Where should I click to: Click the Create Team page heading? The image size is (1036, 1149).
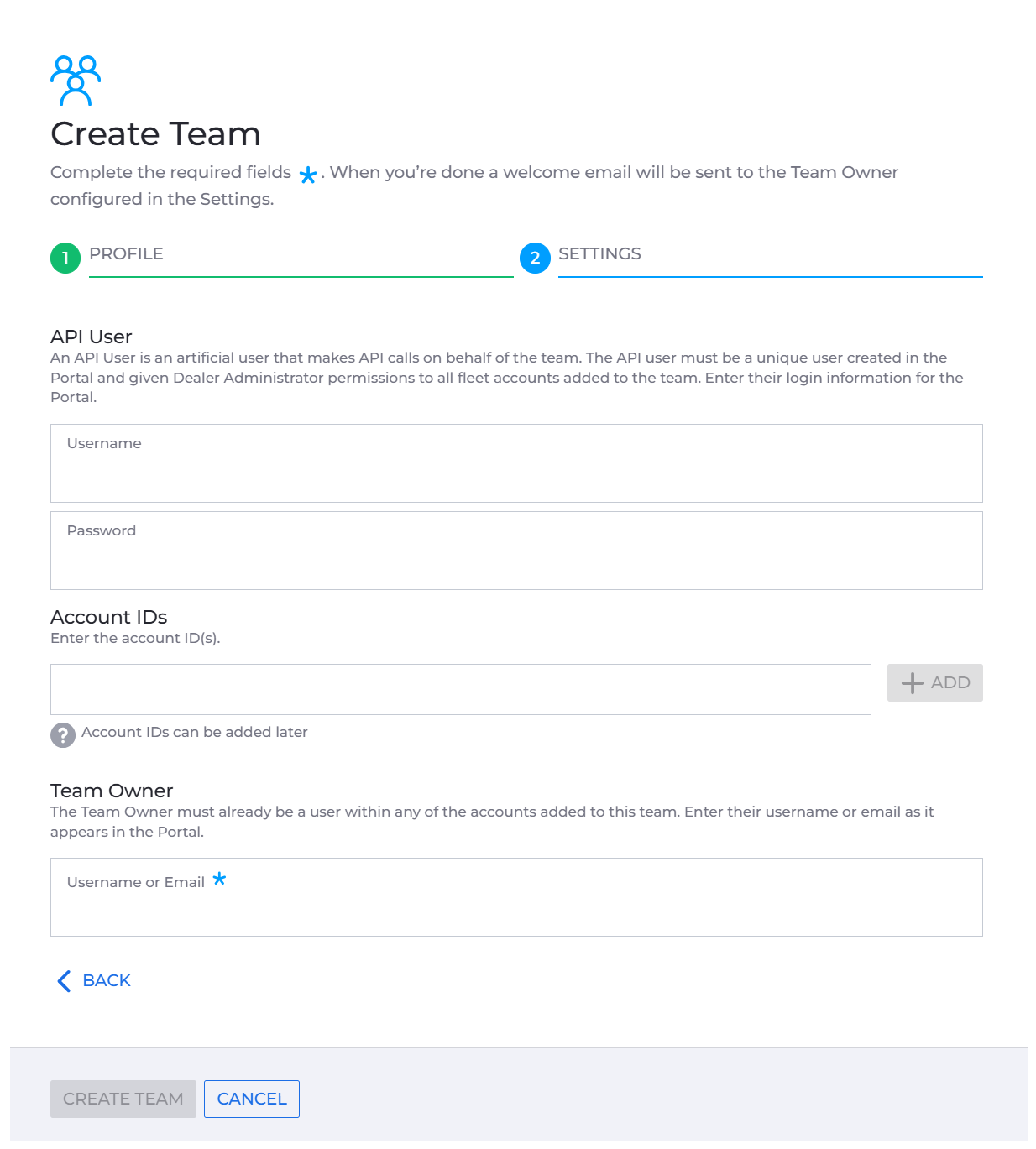tap(155, 134)
